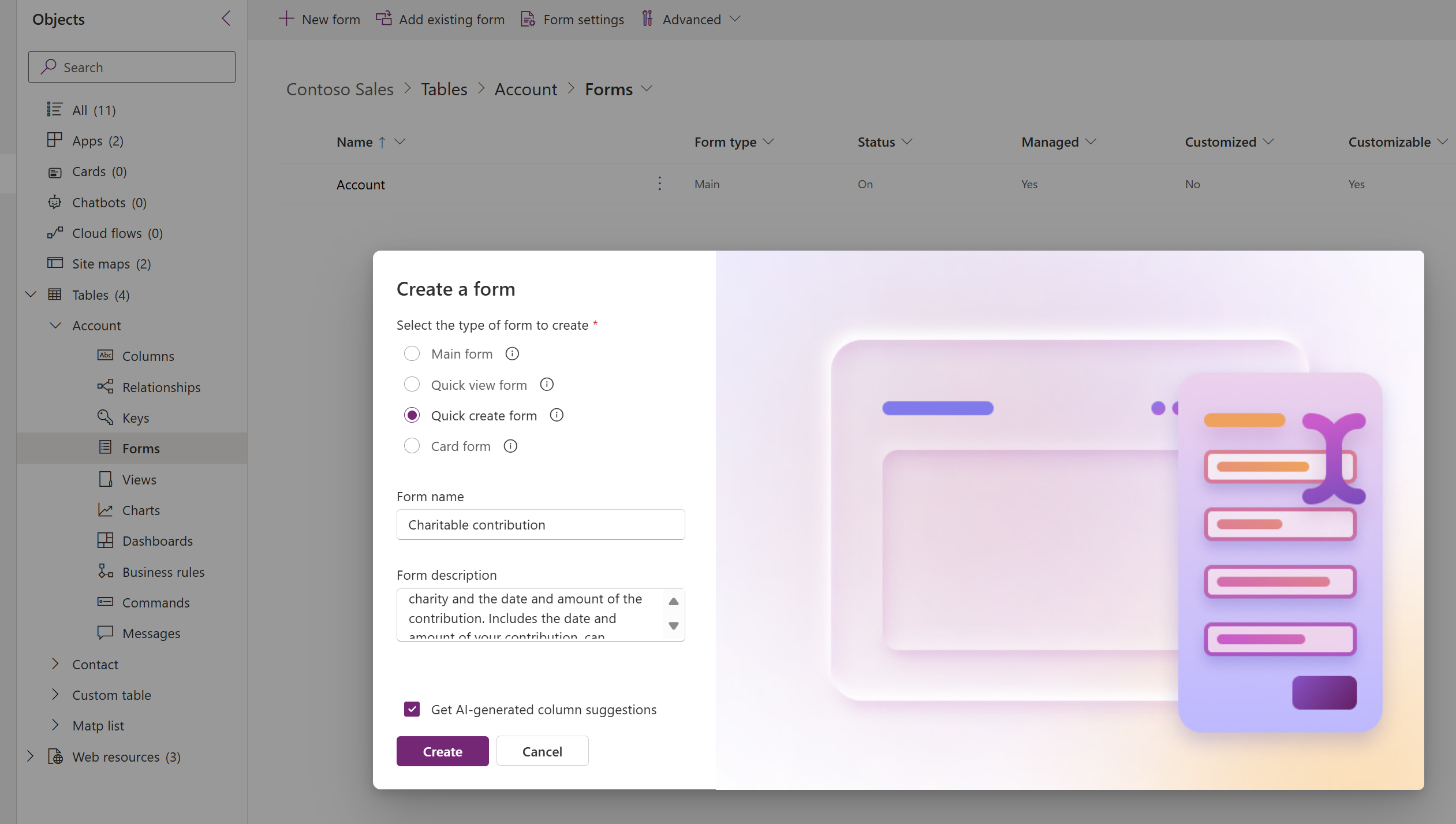The width and height of the screenshot is (1456, 824).
Task: Create a new form via New form icon
Action: click(x=287, y=19)
